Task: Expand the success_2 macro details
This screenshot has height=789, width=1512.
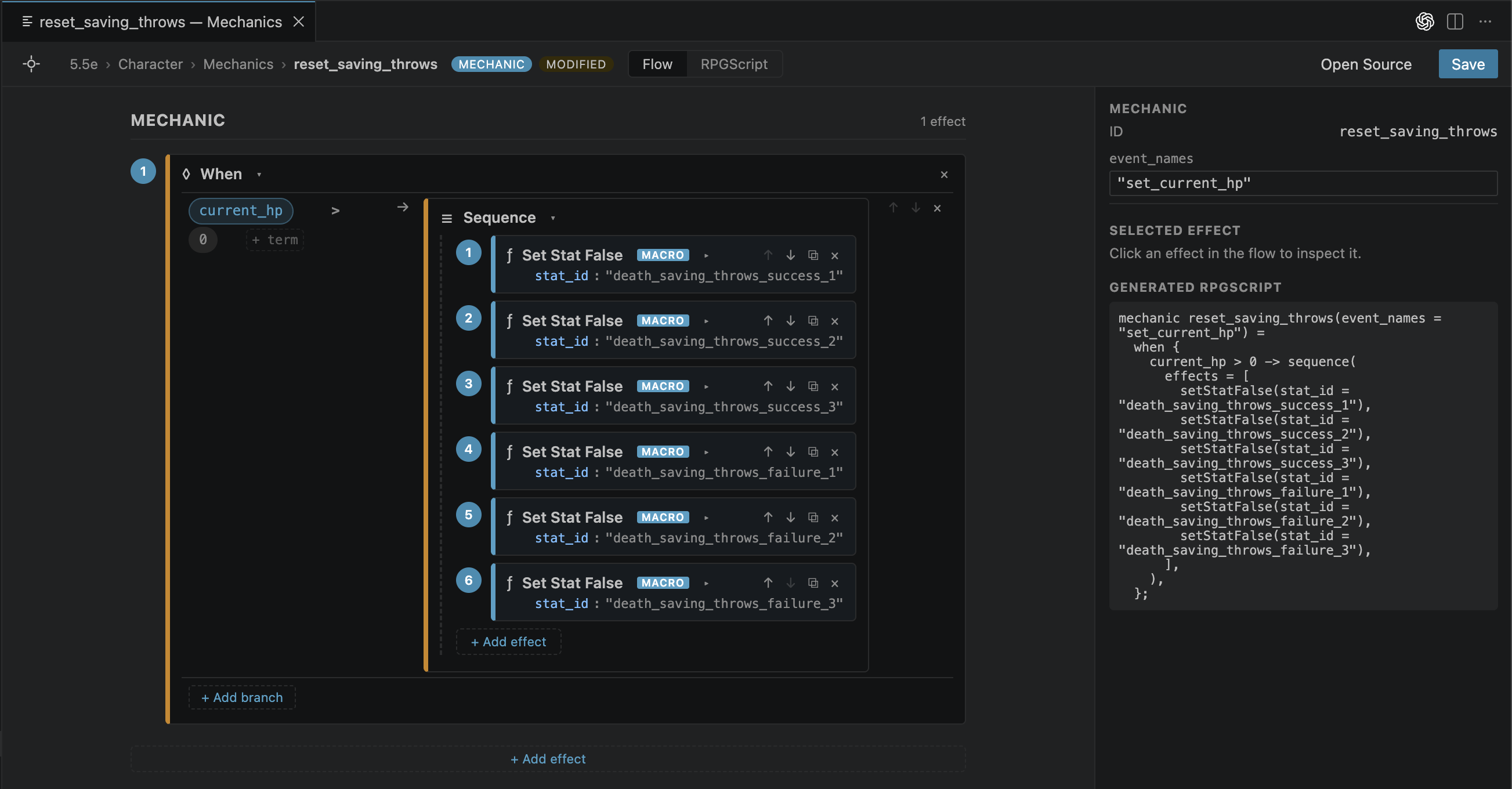Action: click(x=706, y=321)
